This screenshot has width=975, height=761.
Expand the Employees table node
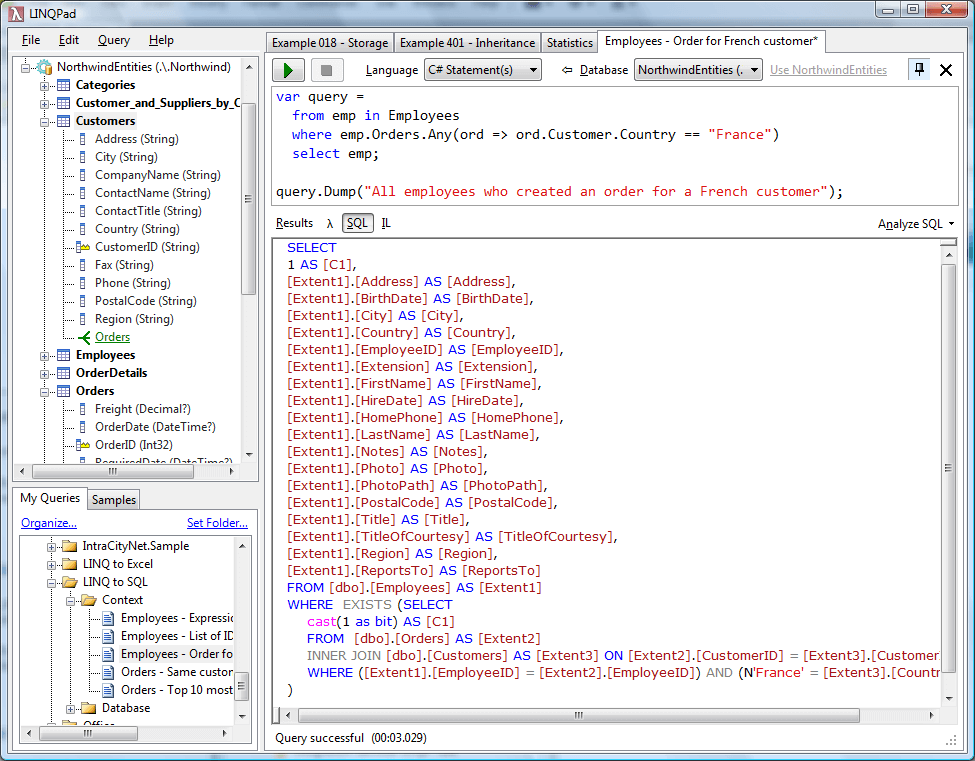coord(45,356)
